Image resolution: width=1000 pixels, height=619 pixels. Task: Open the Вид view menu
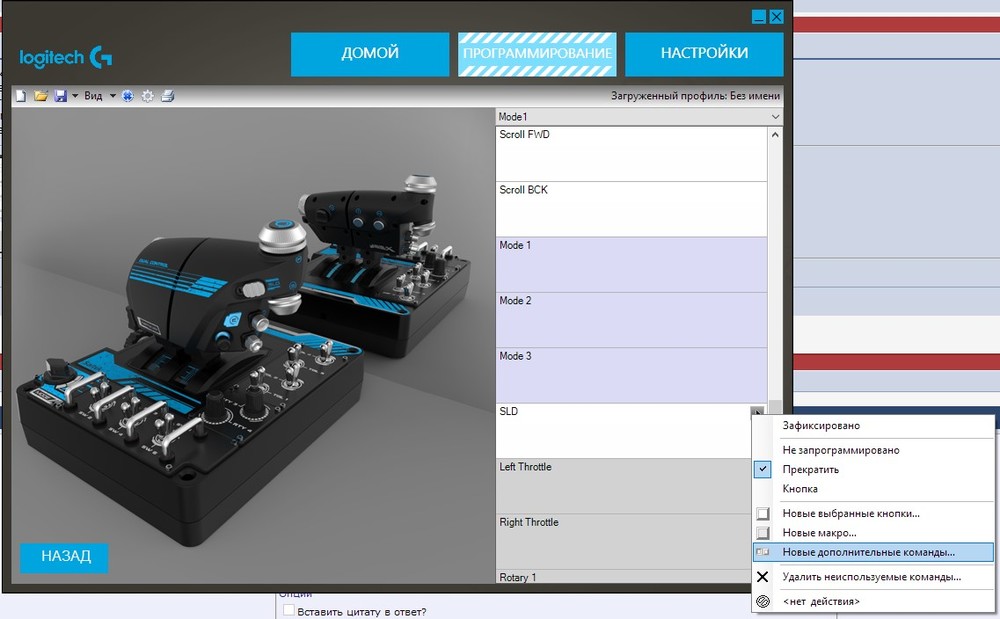click(93, 96)
